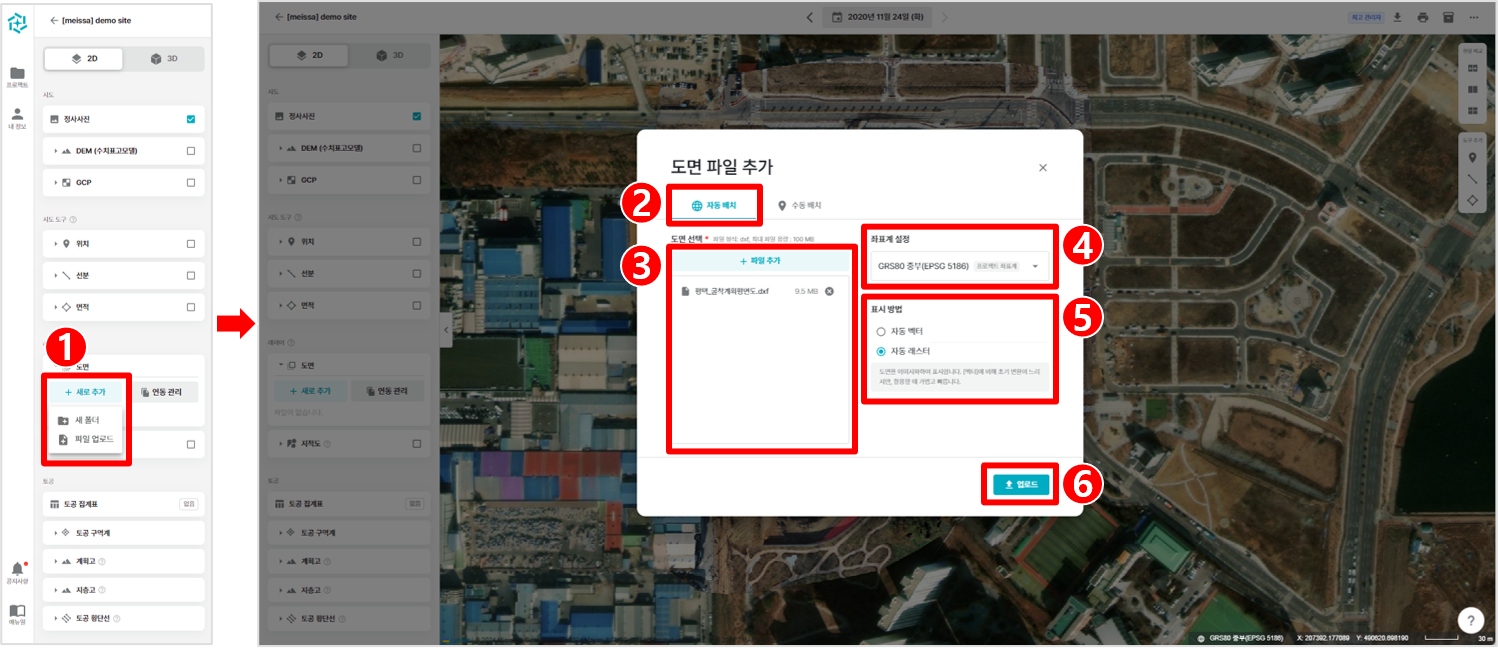
Task: Click the print icon in top bar
Action: (1422, 17)
